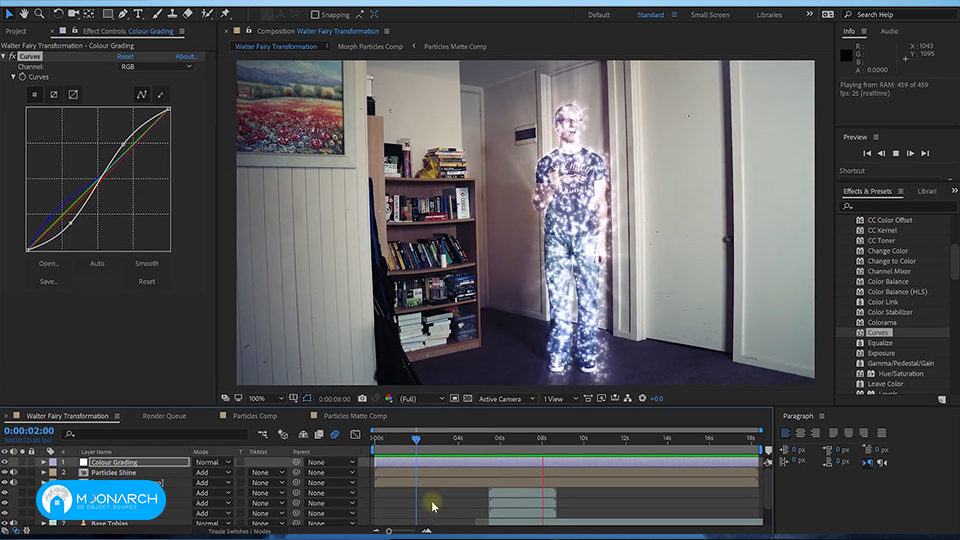The height and width of the screenshot is (540, 960).
Task: Toggle lock on Composition viewer panel
Action: tap(249, 31)
